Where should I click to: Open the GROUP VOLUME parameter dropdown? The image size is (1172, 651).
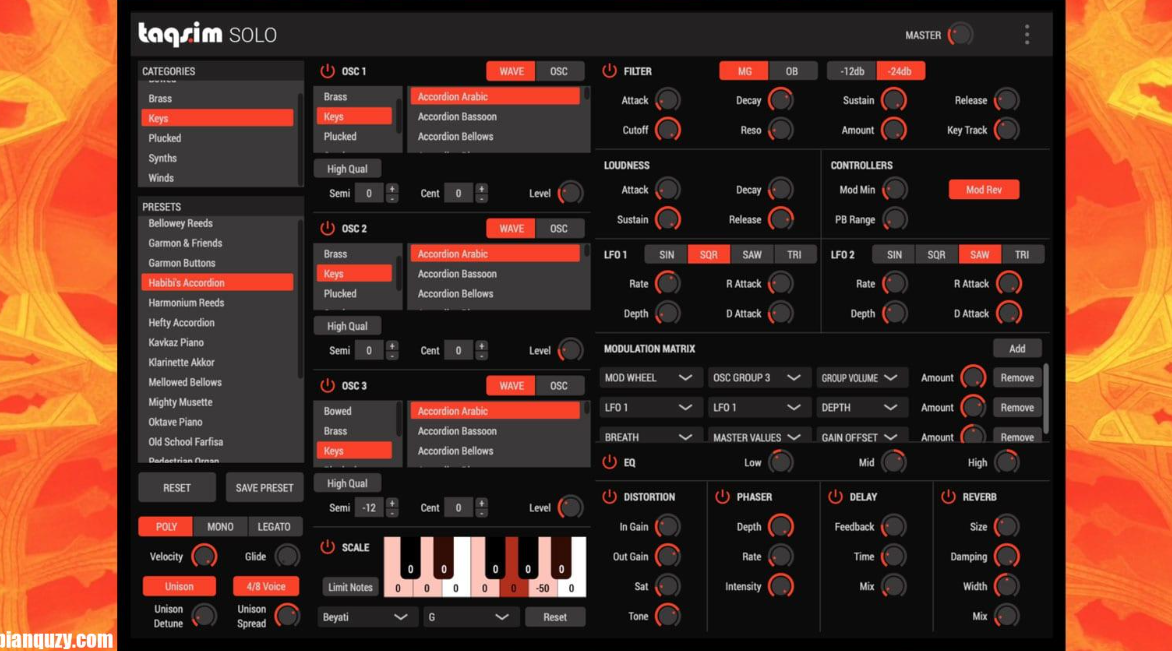861,377
